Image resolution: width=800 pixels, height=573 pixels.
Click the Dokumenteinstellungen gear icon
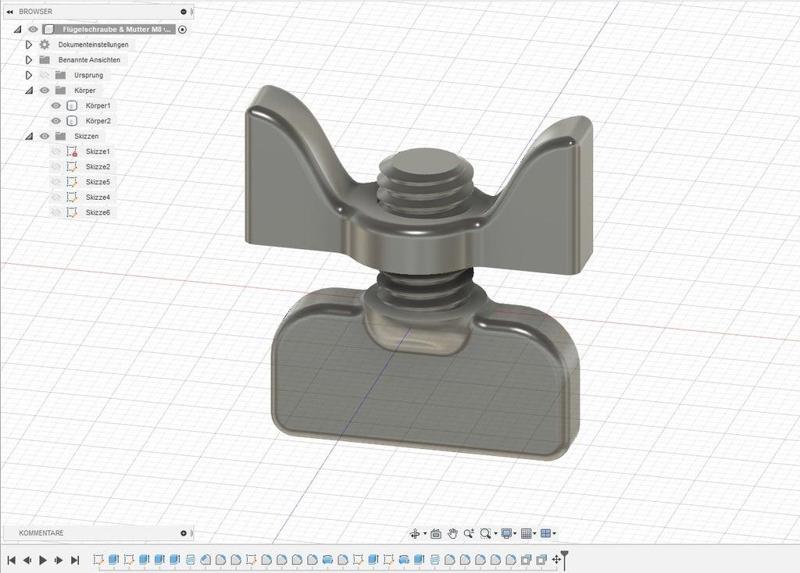pyautogui.click(x=45, y=44)
